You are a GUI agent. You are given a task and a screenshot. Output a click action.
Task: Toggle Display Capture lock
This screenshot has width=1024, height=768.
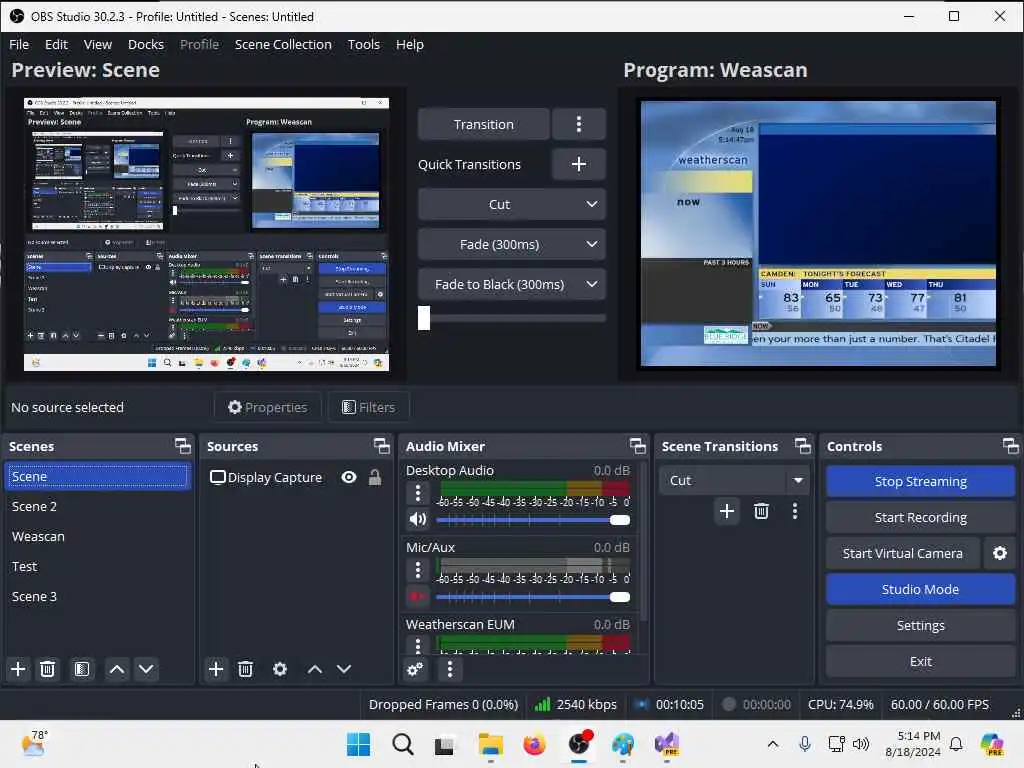[375, 477]
